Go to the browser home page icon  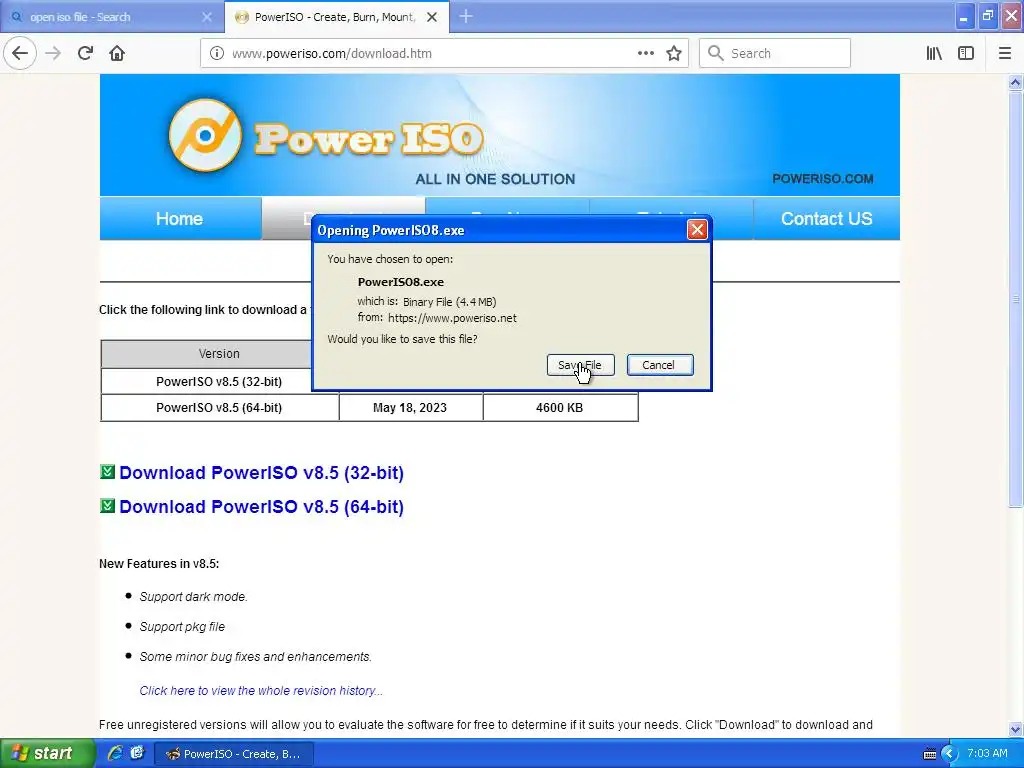coord(117,53)
